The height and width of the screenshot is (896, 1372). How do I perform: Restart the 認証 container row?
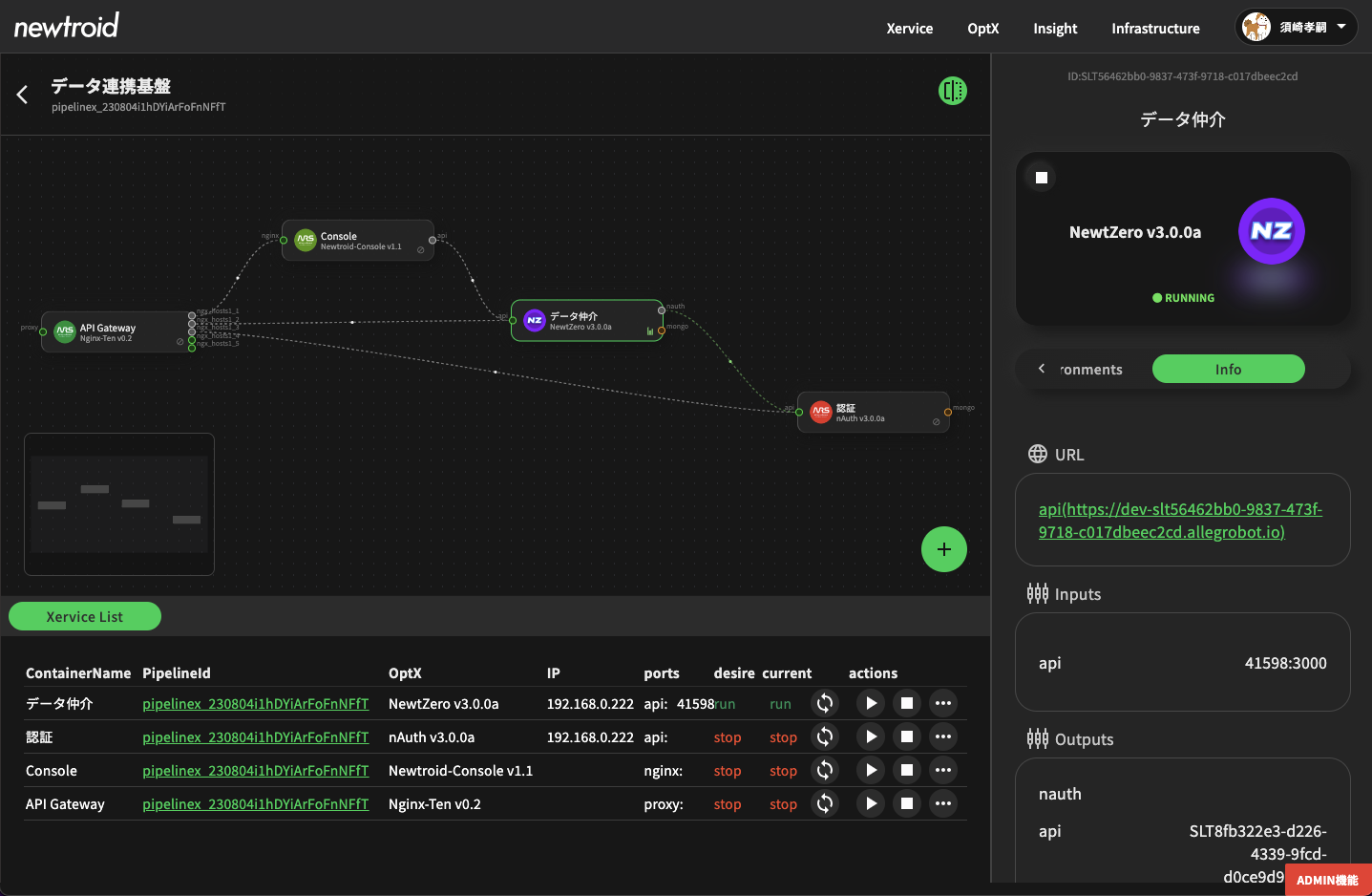(825, 736)
